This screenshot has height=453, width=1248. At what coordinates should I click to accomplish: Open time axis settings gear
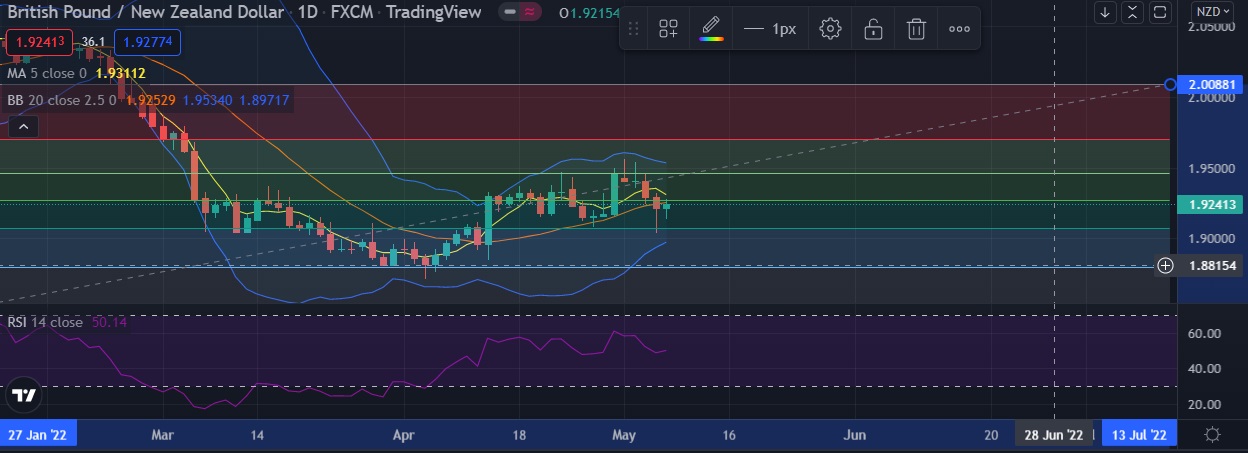(x=1212, y=435)
